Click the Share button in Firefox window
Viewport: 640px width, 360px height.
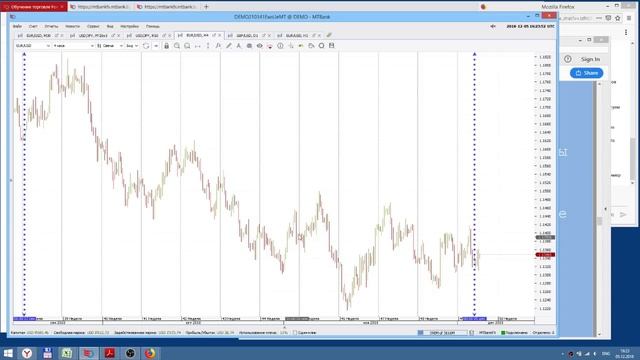(587, 73)
